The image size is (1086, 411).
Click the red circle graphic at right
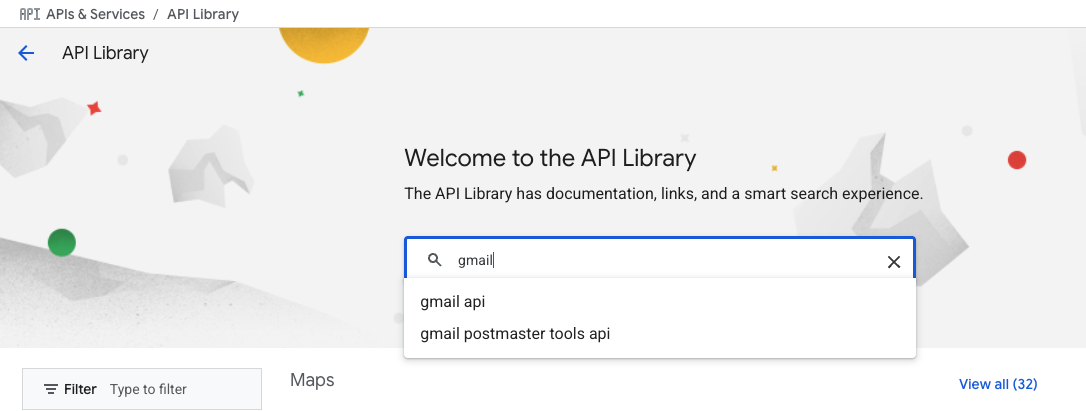1017,160
